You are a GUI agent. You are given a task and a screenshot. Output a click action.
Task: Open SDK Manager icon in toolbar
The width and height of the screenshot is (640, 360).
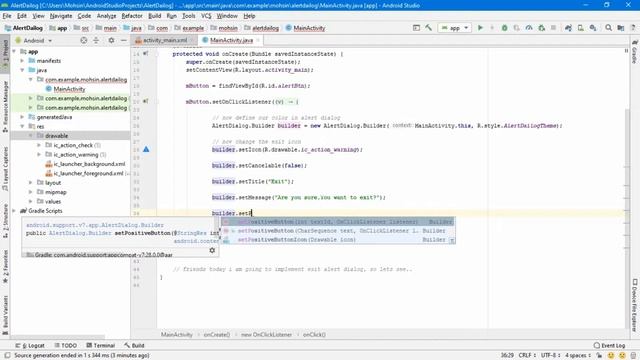593,28
